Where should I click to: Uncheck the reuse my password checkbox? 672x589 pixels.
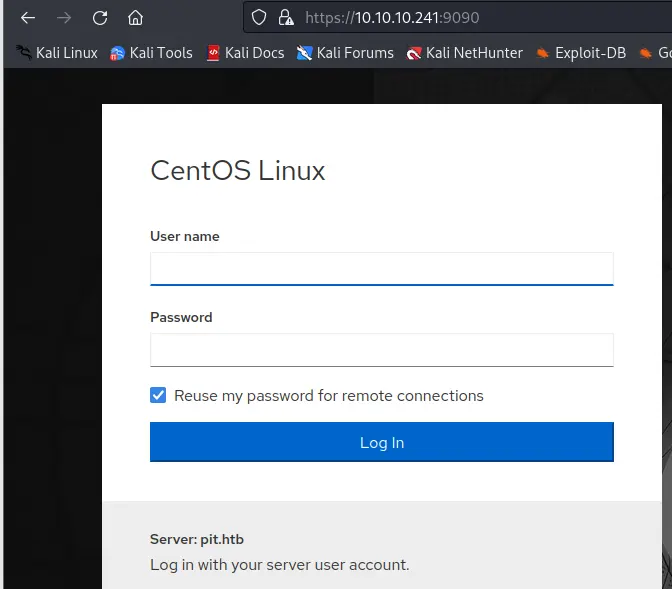[x=158, y=396]
